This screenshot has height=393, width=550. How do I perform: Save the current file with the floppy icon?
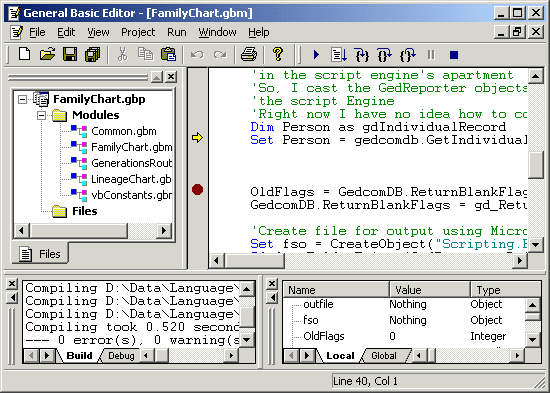pos(70,54)
